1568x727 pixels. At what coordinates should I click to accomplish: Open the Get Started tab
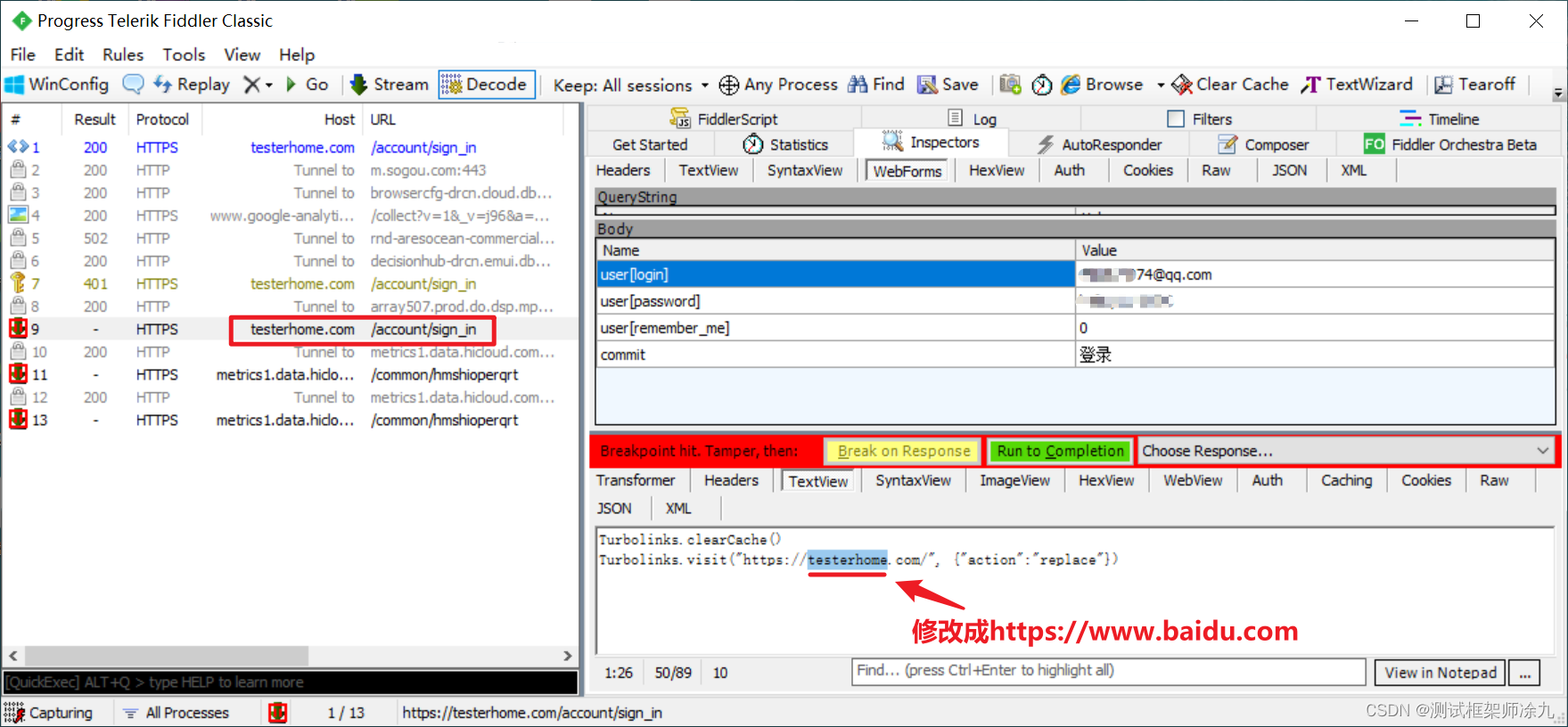pos(650,144)
